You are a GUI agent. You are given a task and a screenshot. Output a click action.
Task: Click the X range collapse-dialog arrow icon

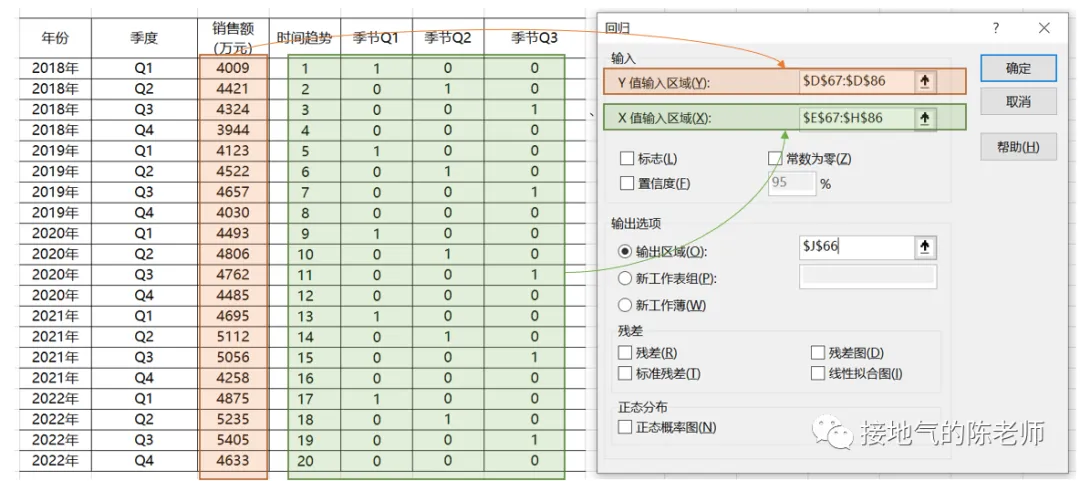click(x=925, y=118)
